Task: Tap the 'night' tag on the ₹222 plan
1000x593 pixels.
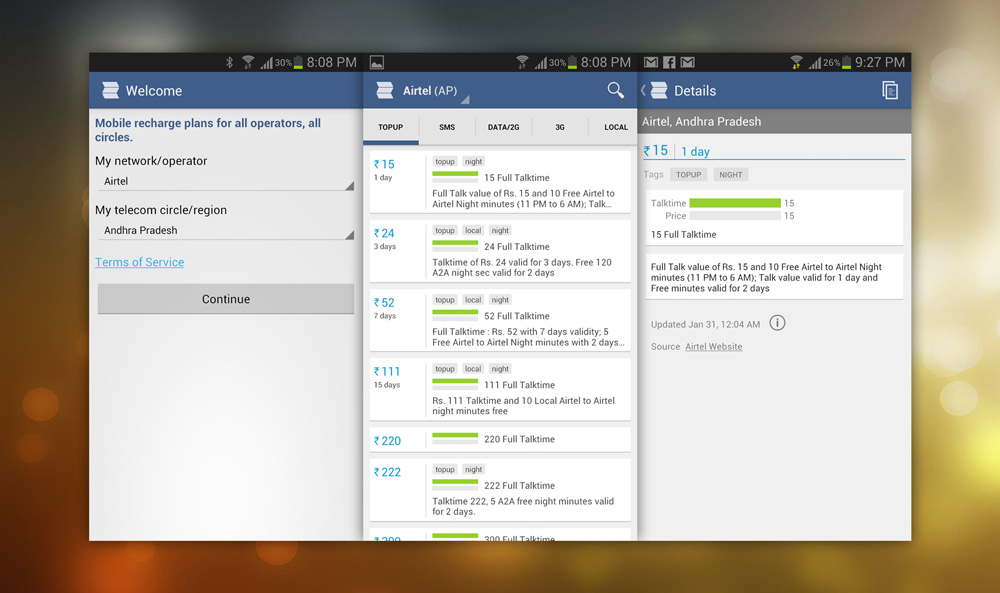Action: (x=474, y=469)
